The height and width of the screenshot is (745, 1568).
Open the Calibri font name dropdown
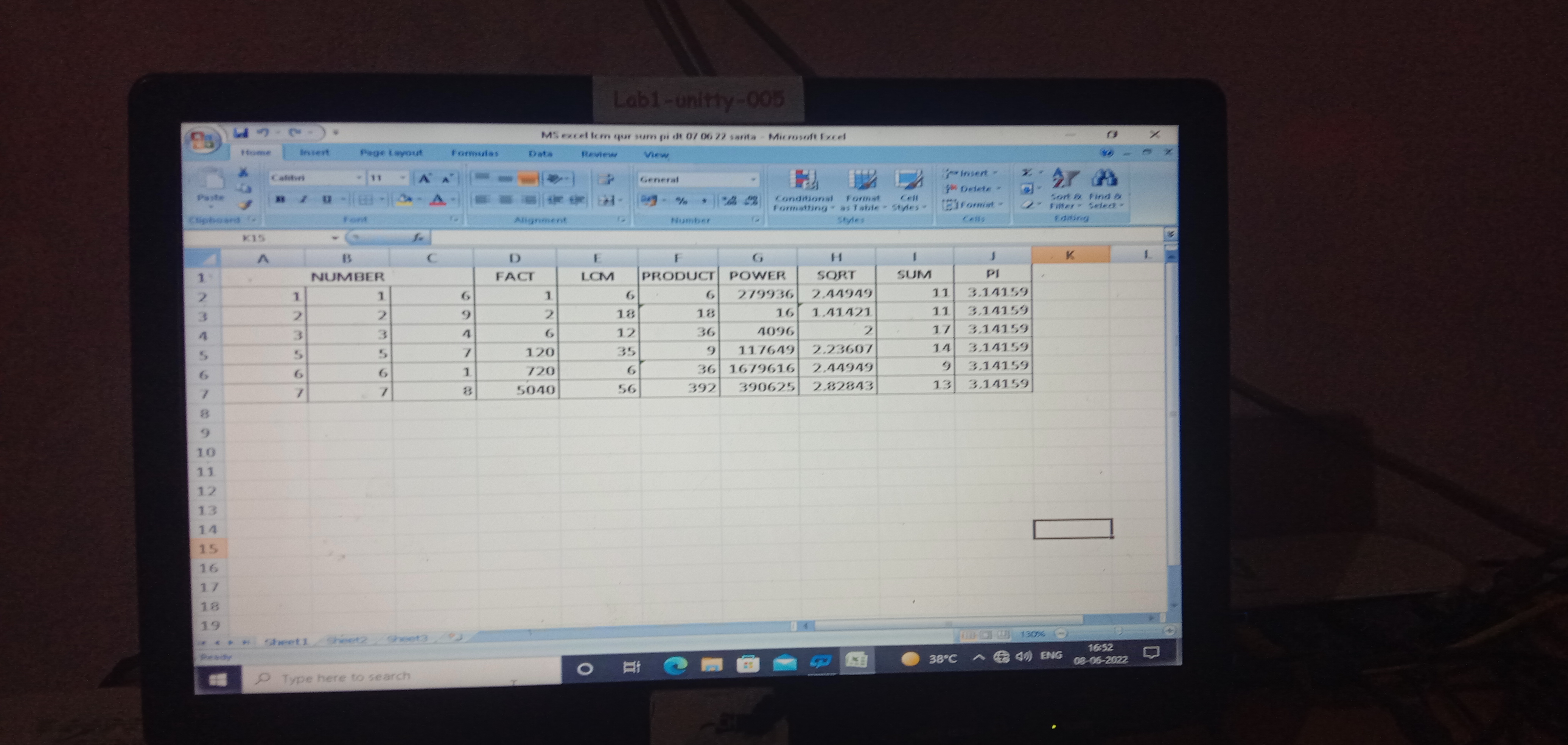click(359, 178)
